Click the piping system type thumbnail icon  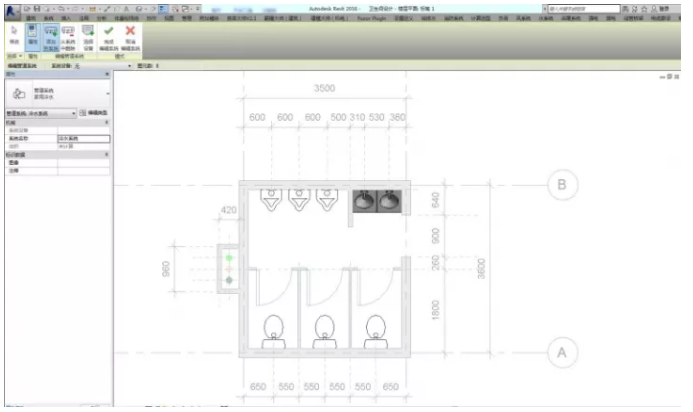pyautogui.click(x=19, y=93)
